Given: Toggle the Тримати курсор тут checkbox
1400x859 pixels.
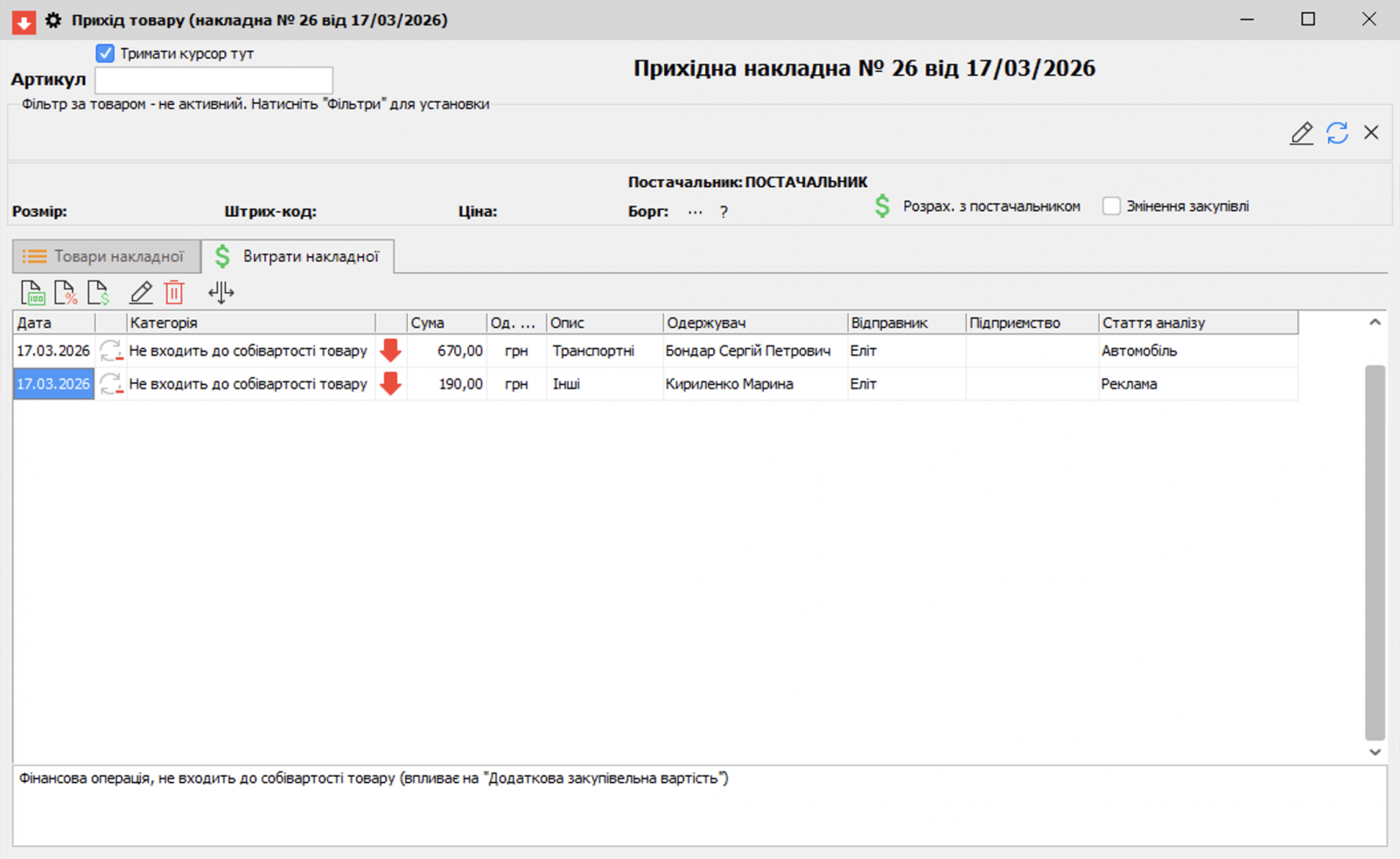Looking at the screenshot, I should (x=105, y=52).
